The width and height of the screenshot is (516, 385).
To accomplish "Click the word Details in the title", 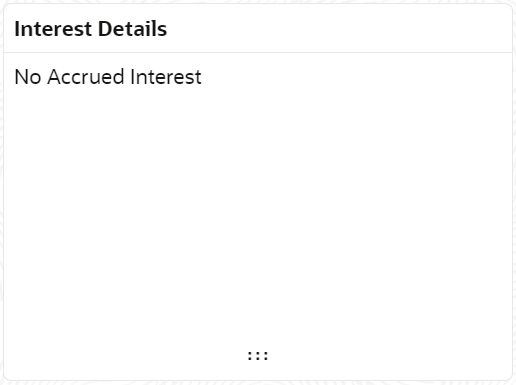I will 132,29.
